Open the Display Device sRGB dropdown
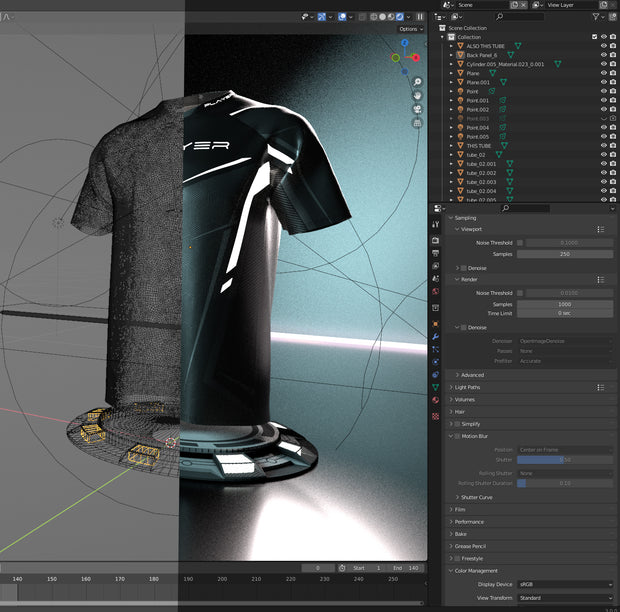Image resolution: width=620 pixels, height=612 pixels. (x=565, y=584)
